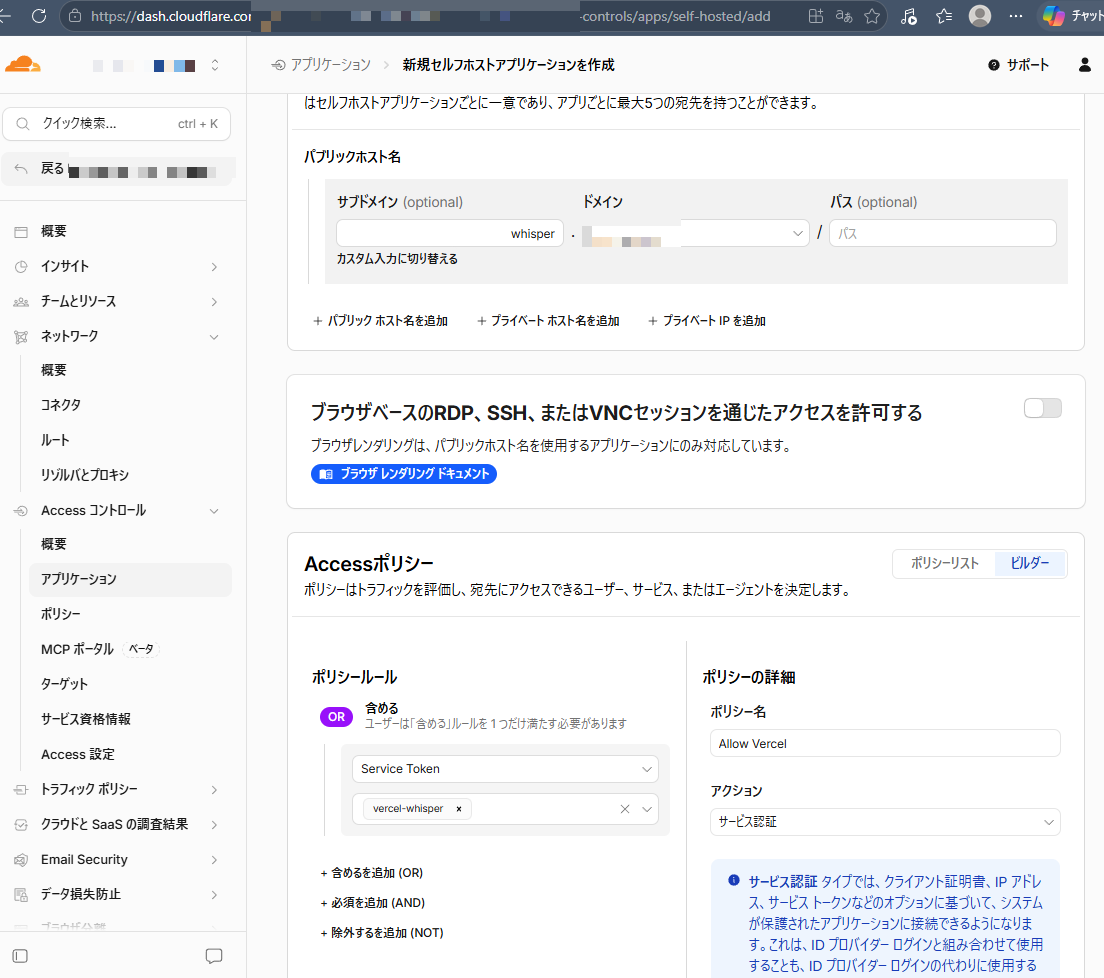Click the info icon in service auth note
Screen dimensions: 1104x978
click(734, 880)
